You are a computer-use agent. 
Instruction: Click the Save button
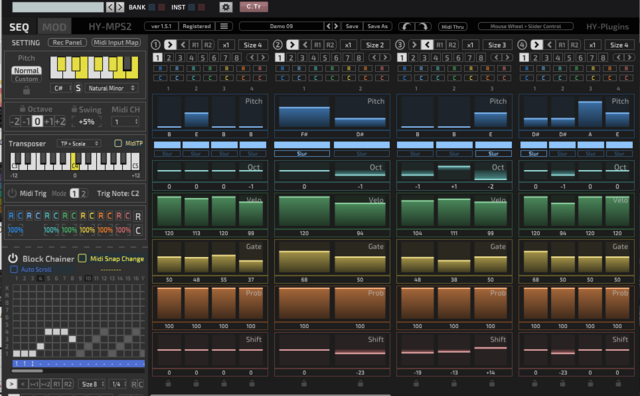(x=352, y=26)
